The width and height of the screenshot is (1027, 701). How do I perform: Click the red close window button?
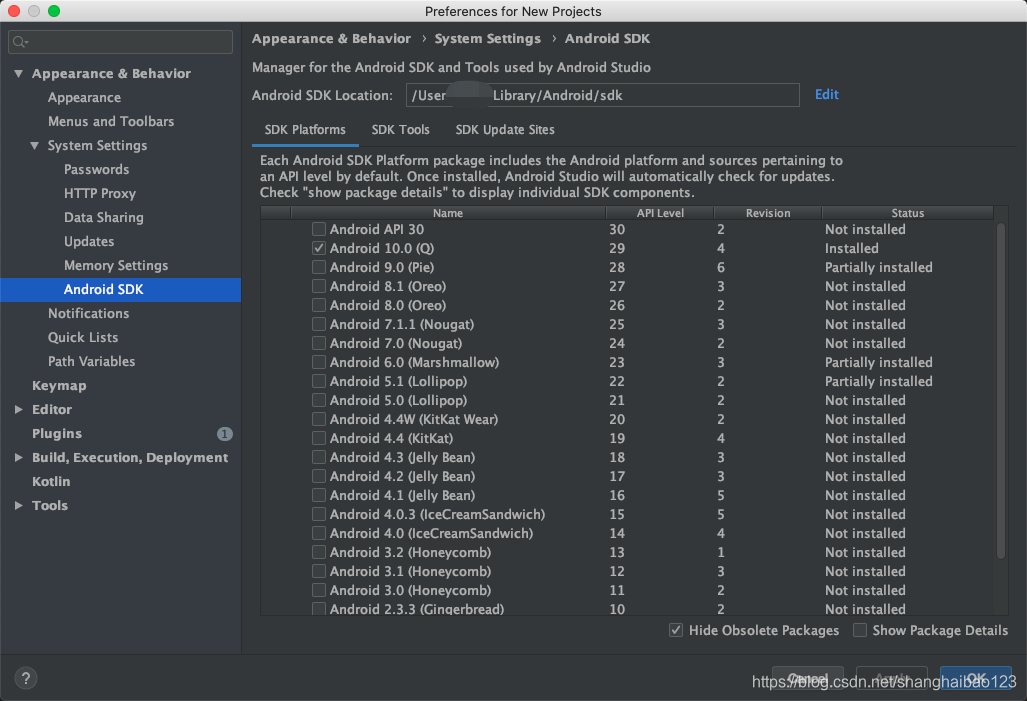tap(14, 10)
